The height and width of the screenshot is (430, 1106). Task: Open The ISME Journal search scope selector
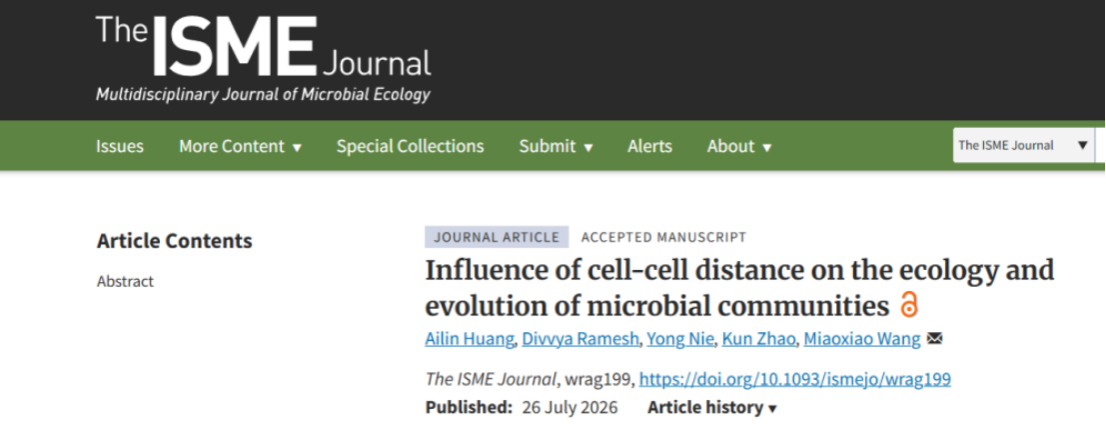click(1023, 145)
